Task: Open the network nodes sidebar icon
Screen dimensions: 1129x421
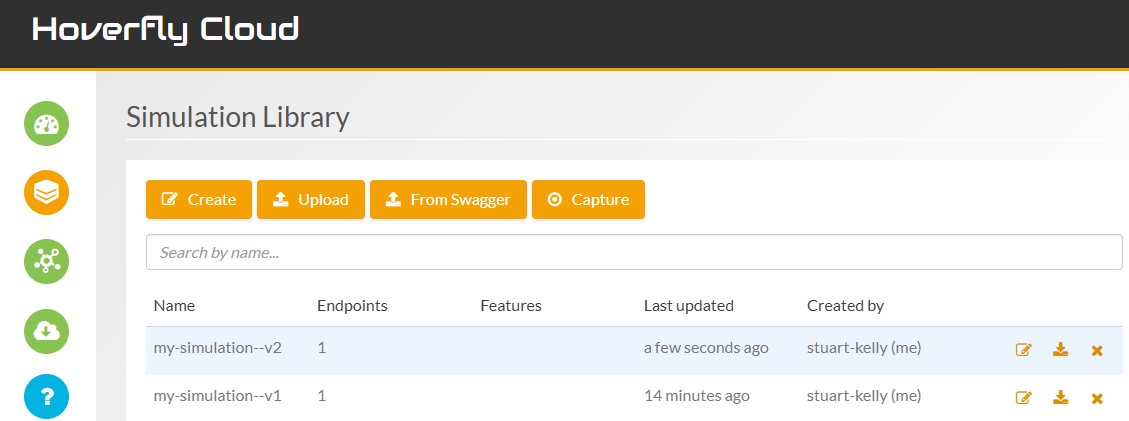Action: click(46, 261)
